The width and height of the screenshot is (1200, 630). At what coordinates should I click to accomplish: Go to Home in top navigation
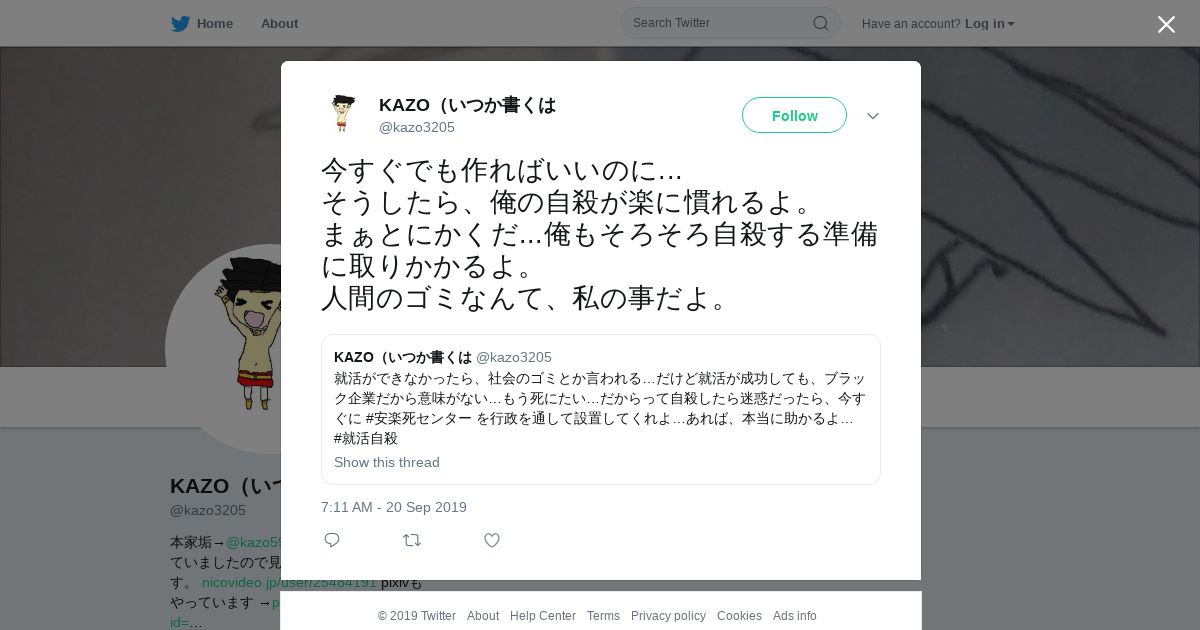[x=214, y=23]
